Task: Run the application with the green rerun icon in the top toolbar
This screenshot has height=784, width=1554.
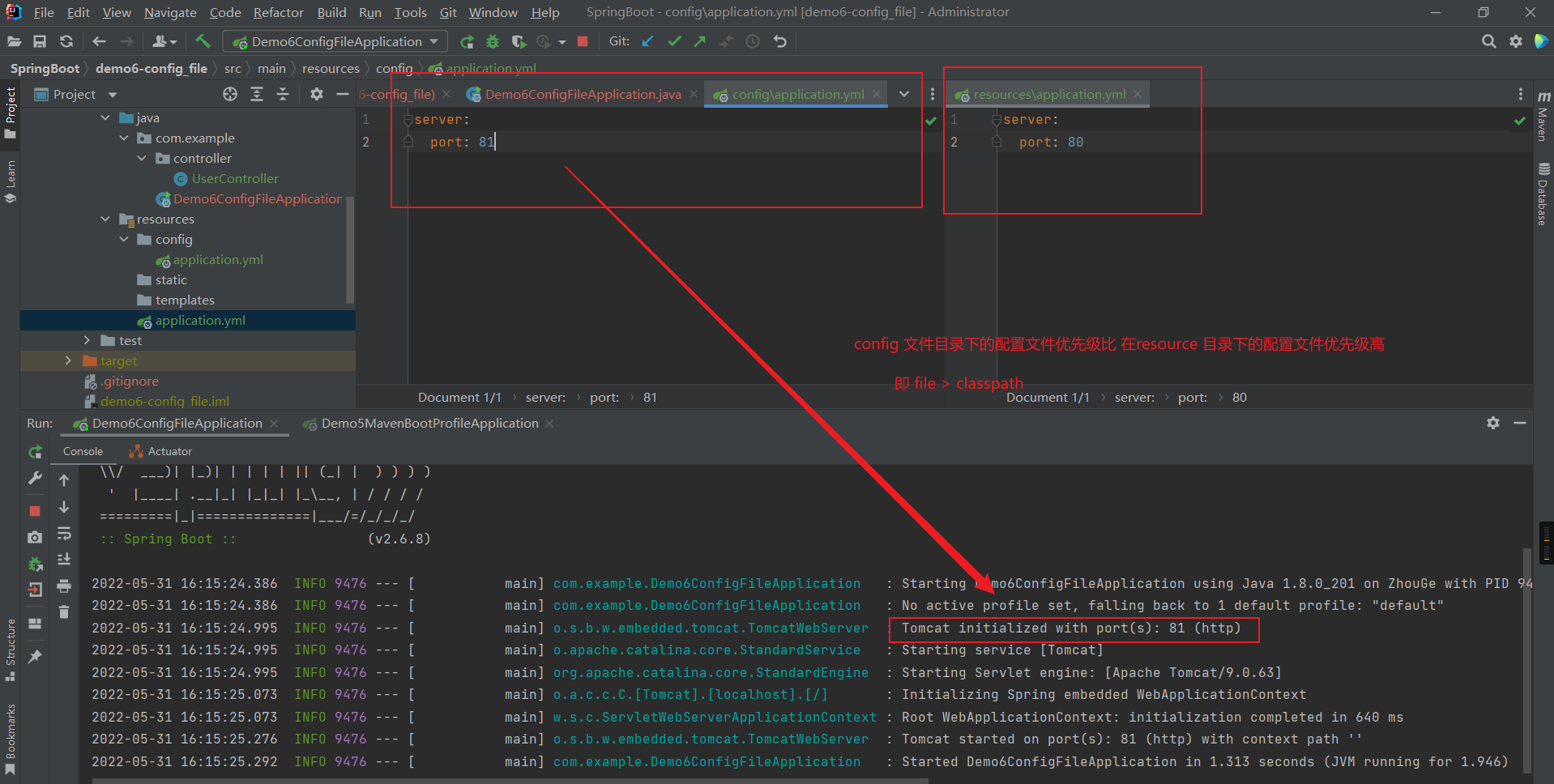Action: tap(467, 42)
